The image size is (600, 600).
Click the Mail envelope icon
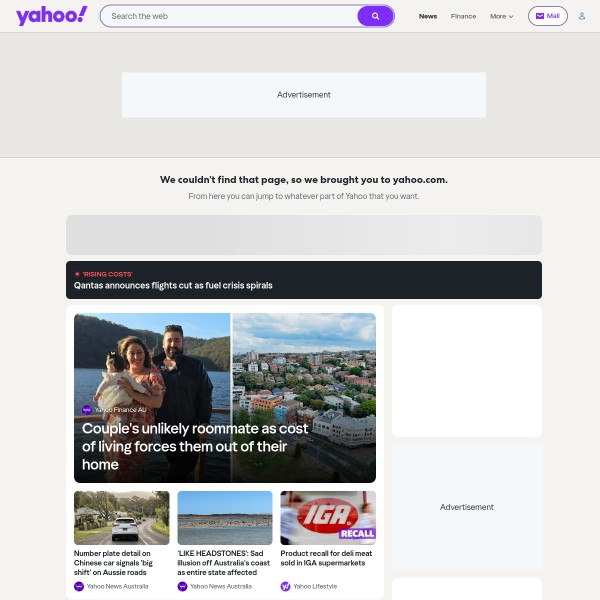[540, 16]
